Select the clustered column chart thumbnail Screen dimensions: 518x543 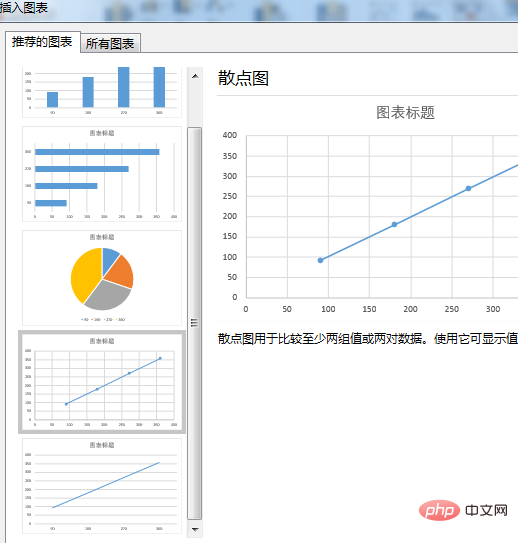[102, 92]
